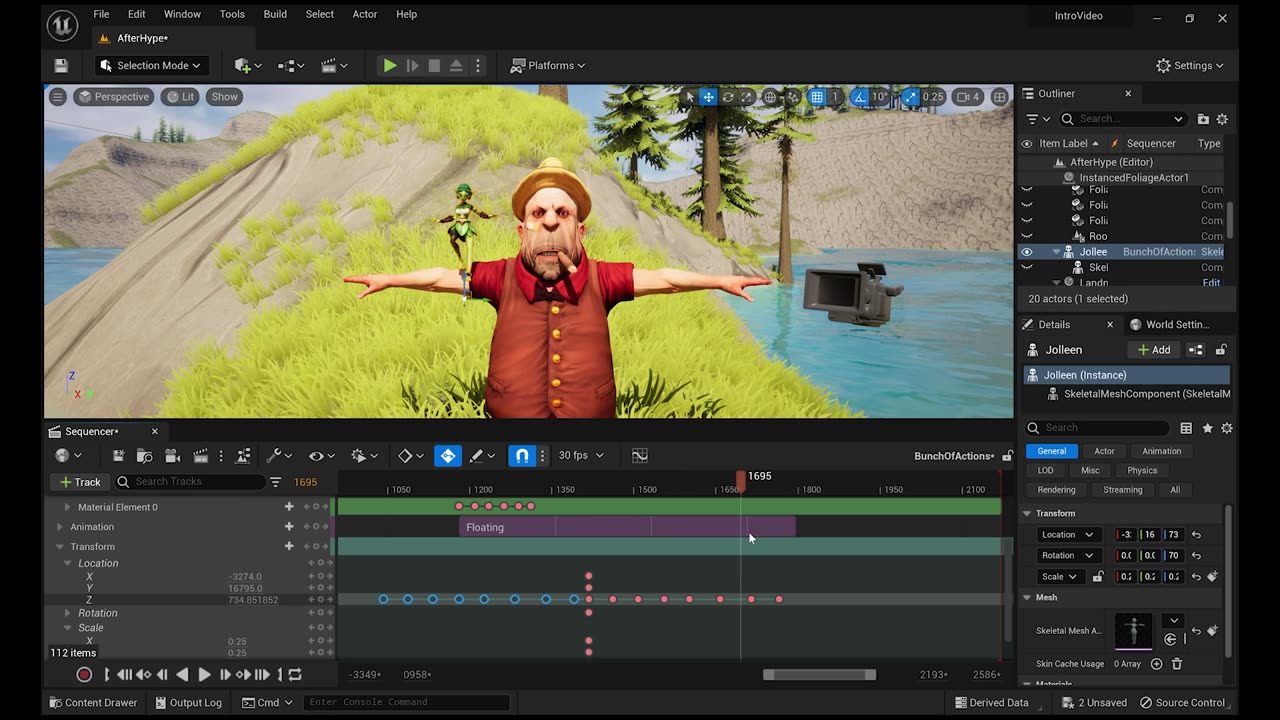Open the viewport layout grid icon
This screenshot has height=720, width=1280.
[999, 97]
